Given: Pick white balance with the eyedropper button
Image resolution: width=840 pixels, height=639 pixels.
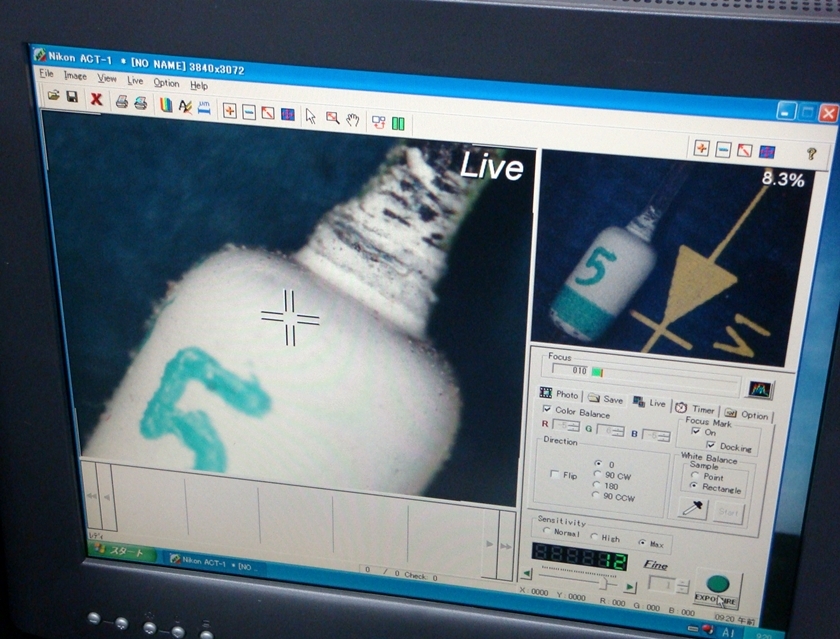Looking at the screenshot, I should coord(693,508).
